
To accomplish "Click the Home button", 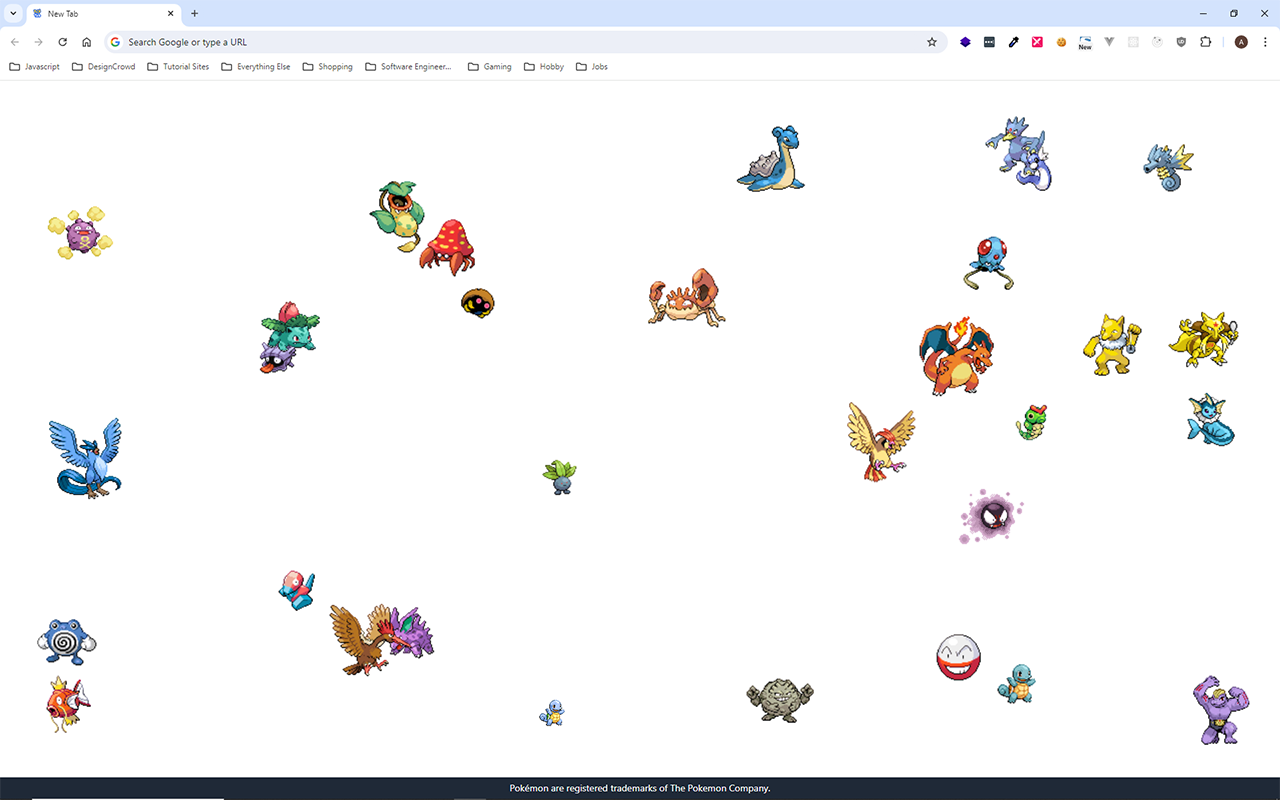I will [86, 42].
